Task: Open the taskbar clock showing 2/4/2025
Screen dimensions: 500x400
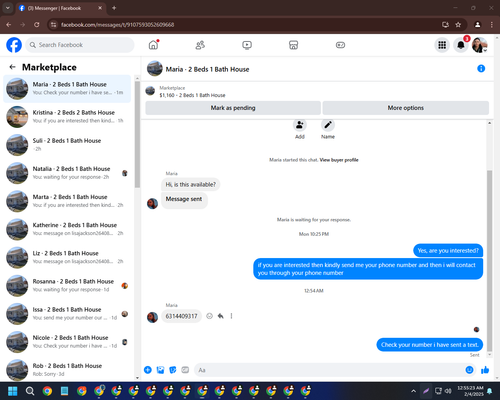Action: tap(470, 391)
